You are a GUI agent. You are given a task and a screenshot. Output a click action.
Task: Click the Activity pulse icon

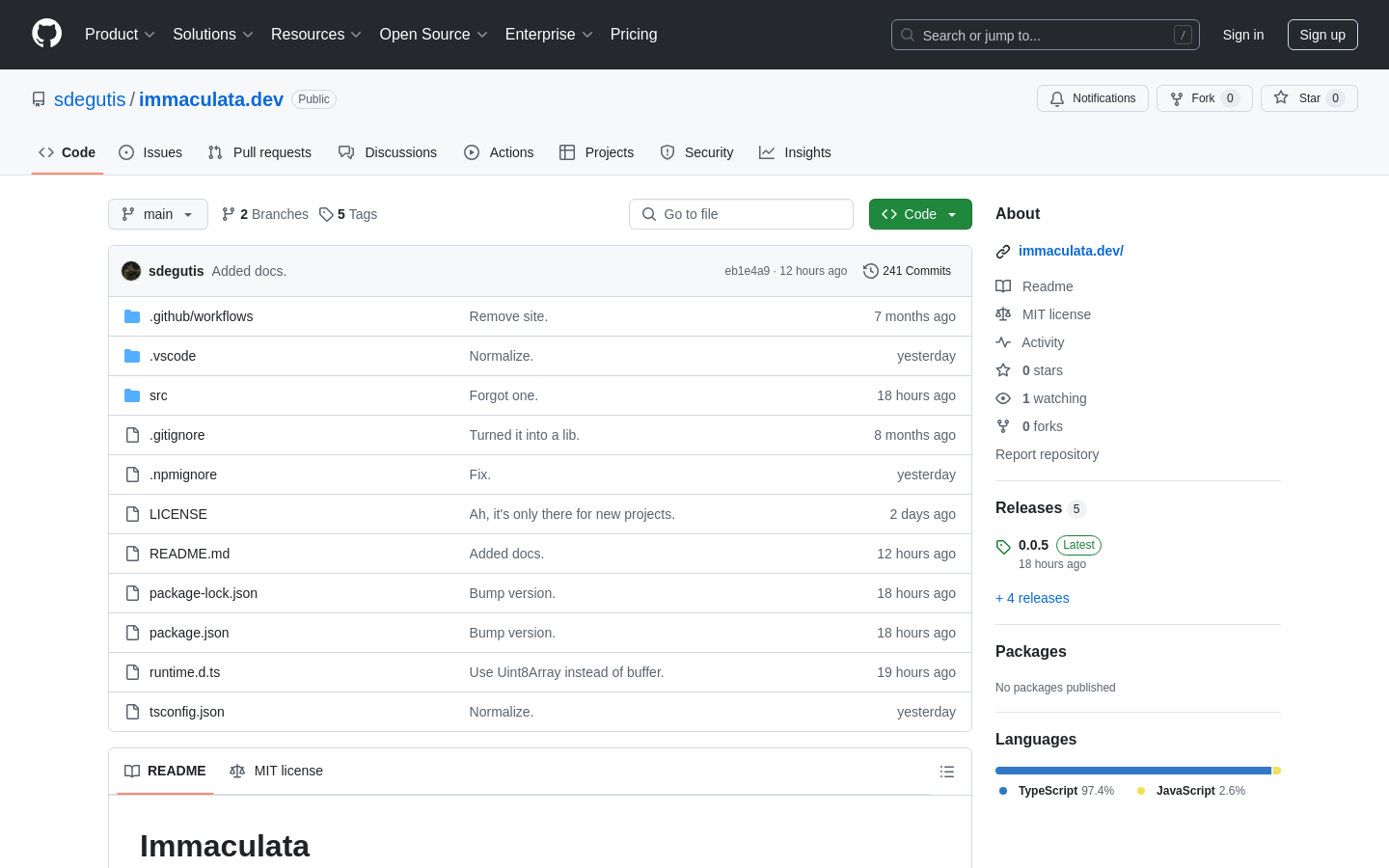(x=1003, y=342)
